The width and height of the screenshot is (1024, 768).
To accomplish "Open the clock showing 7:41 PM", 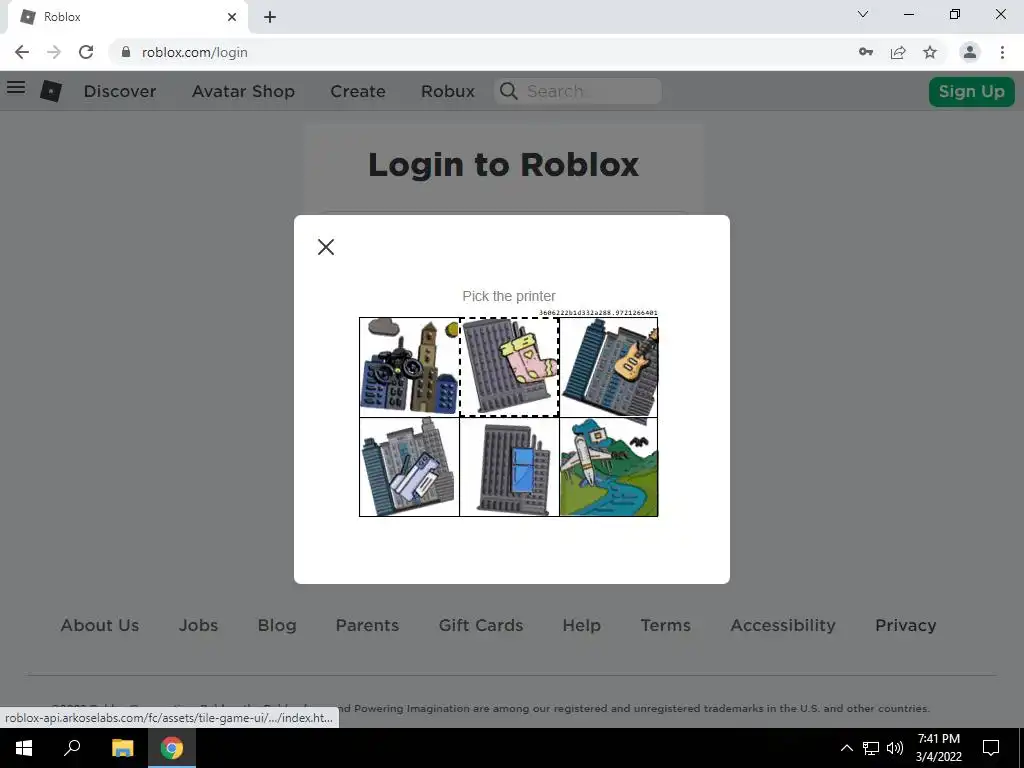I will pyautogui.click(x=939, y=748).
